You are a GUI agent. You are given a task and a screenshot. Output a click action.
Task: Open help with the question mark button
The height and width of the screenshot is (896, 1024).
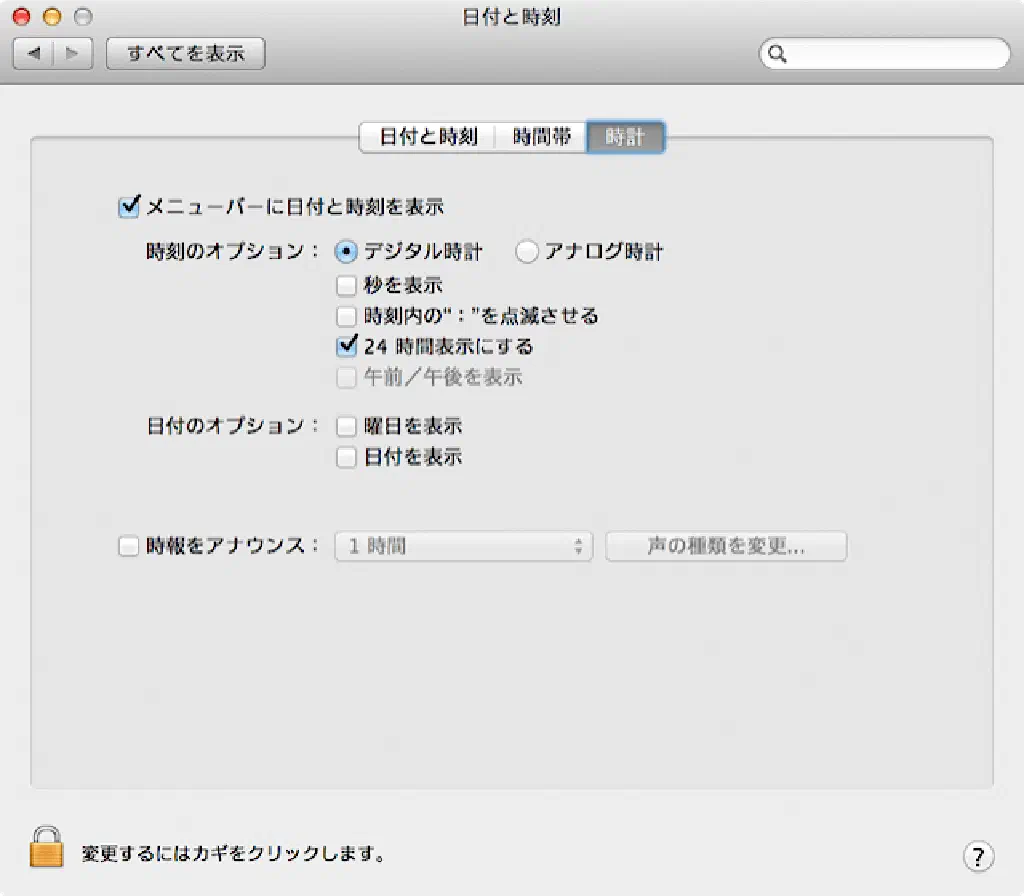tap(977, 855)
